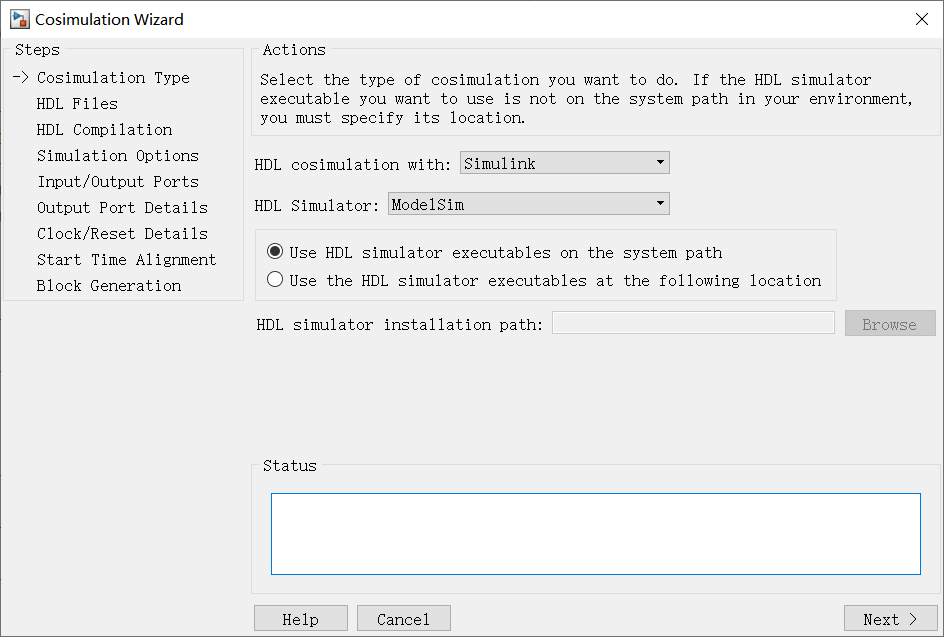Close the Cosimulation Wizard window
The width and height of the screenshot is (944, 637).
coord(921,19)
